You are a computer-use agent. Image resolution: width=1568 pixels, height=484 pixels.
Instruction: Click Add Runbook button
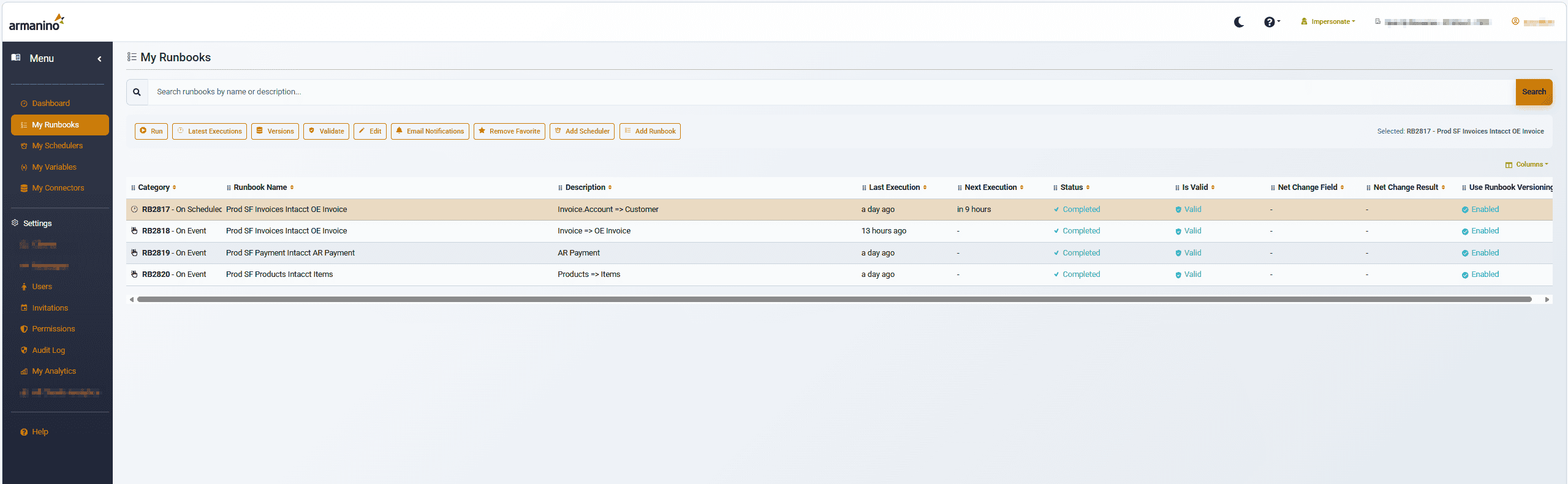coord(650,131)
